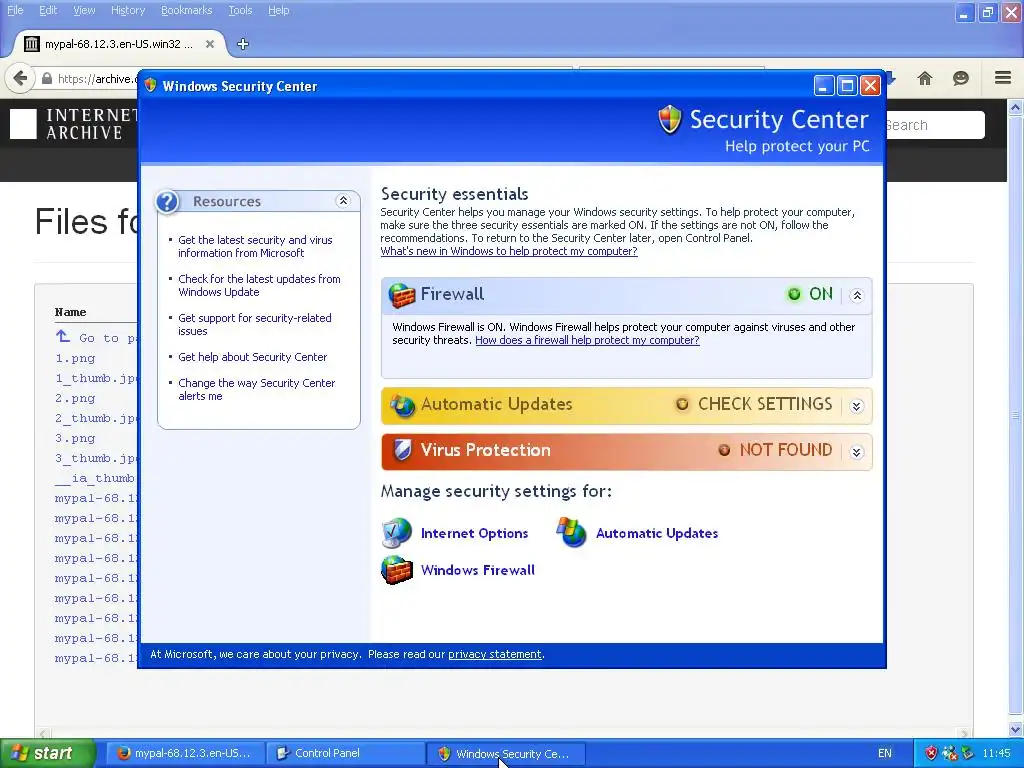The height and width of the screenshot is (768, 1024).
Task: Click the Security Center header shield icon
Action: (x=670, y=120)
